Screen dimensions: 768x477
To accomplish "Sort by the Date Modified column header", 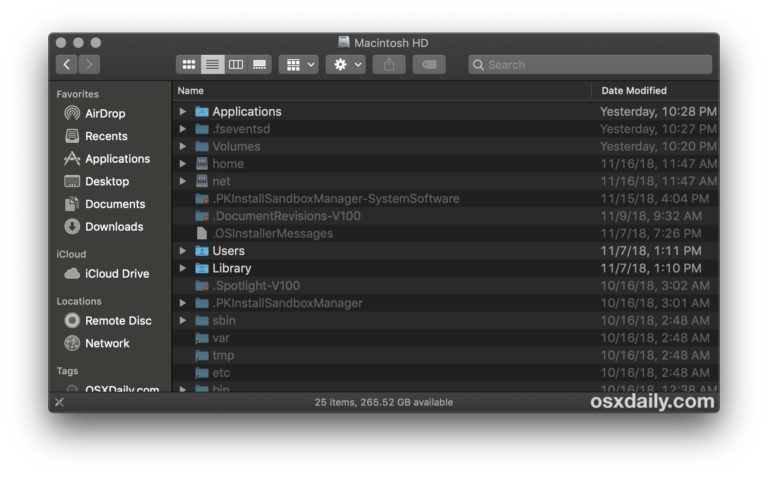I will [x=634, y=91].
